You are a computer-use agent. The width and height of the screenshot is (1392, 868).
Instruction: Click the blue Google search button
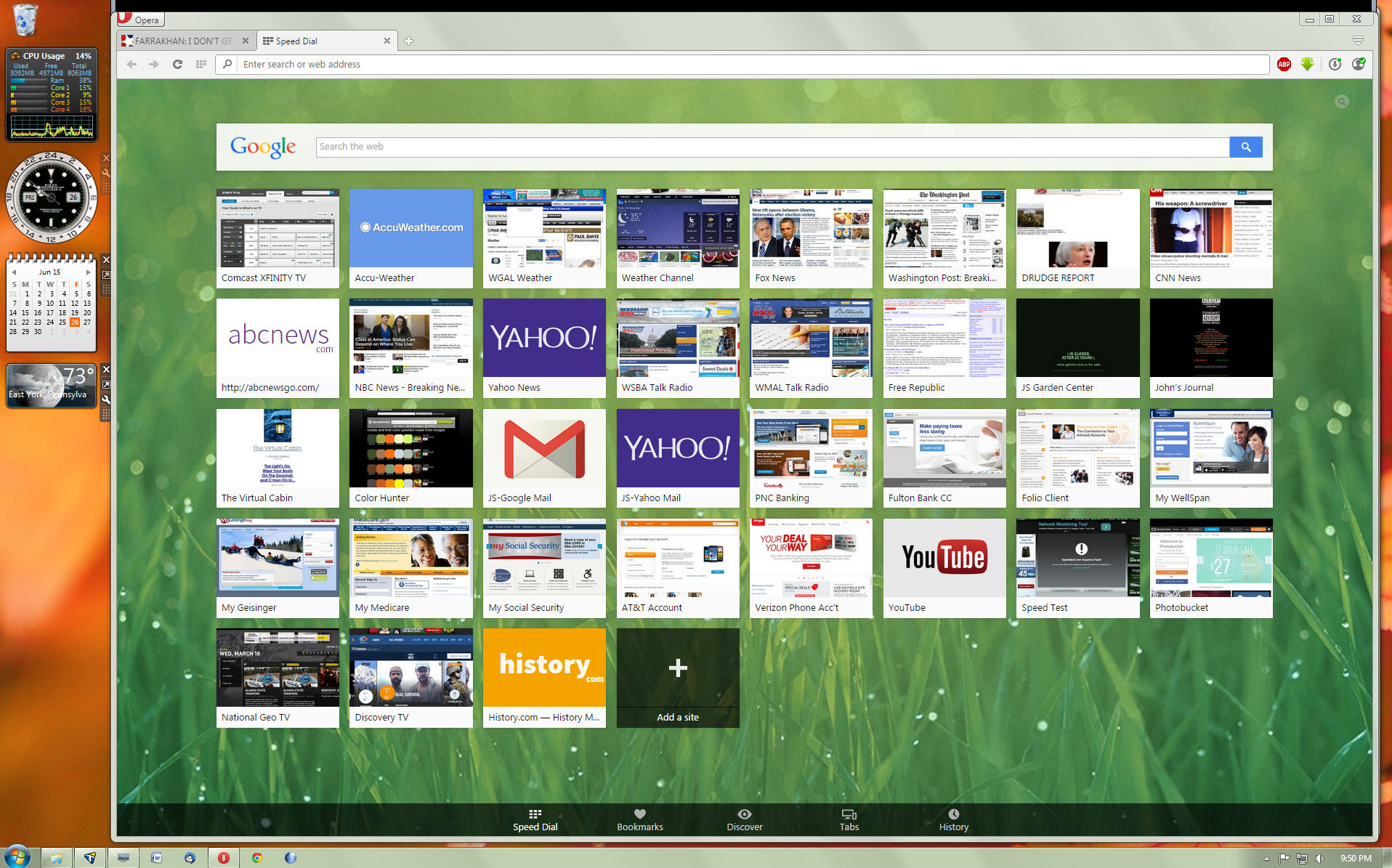click(x=1245, y=147)
